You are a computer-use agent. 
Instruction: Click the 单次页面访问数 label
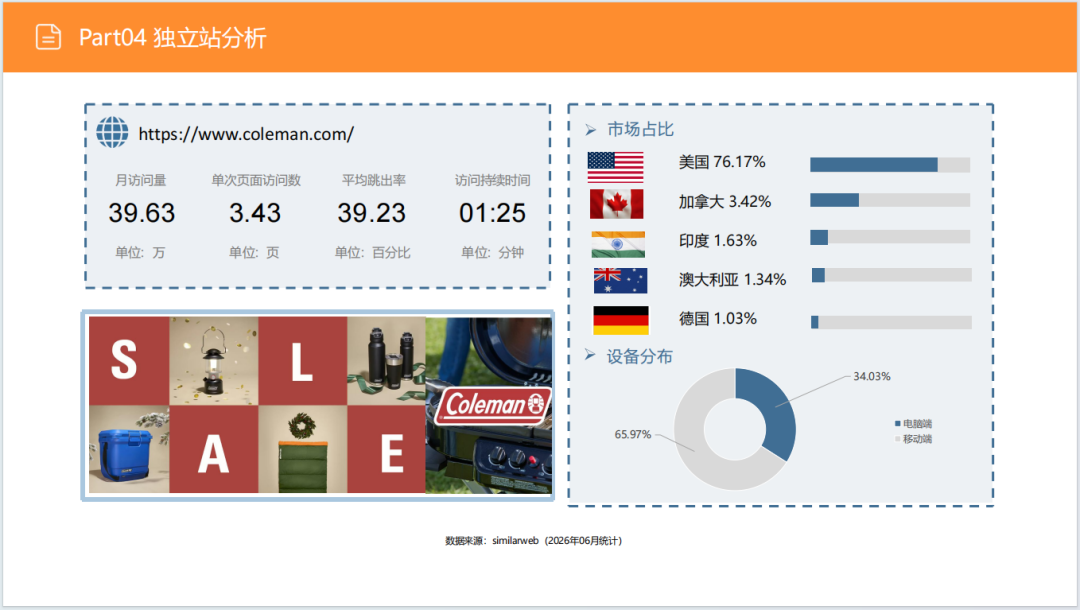click(256, 180)
